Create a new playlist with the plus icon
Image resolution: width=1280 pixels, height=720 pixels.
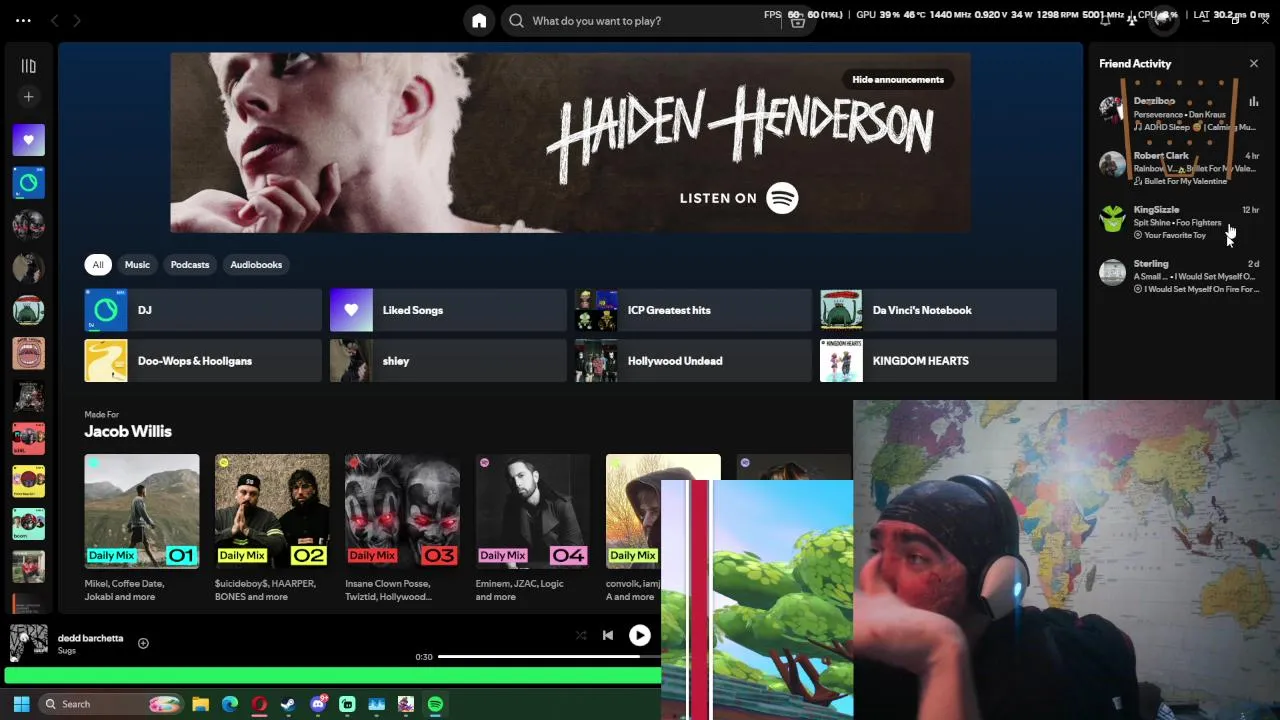point(28,97)
